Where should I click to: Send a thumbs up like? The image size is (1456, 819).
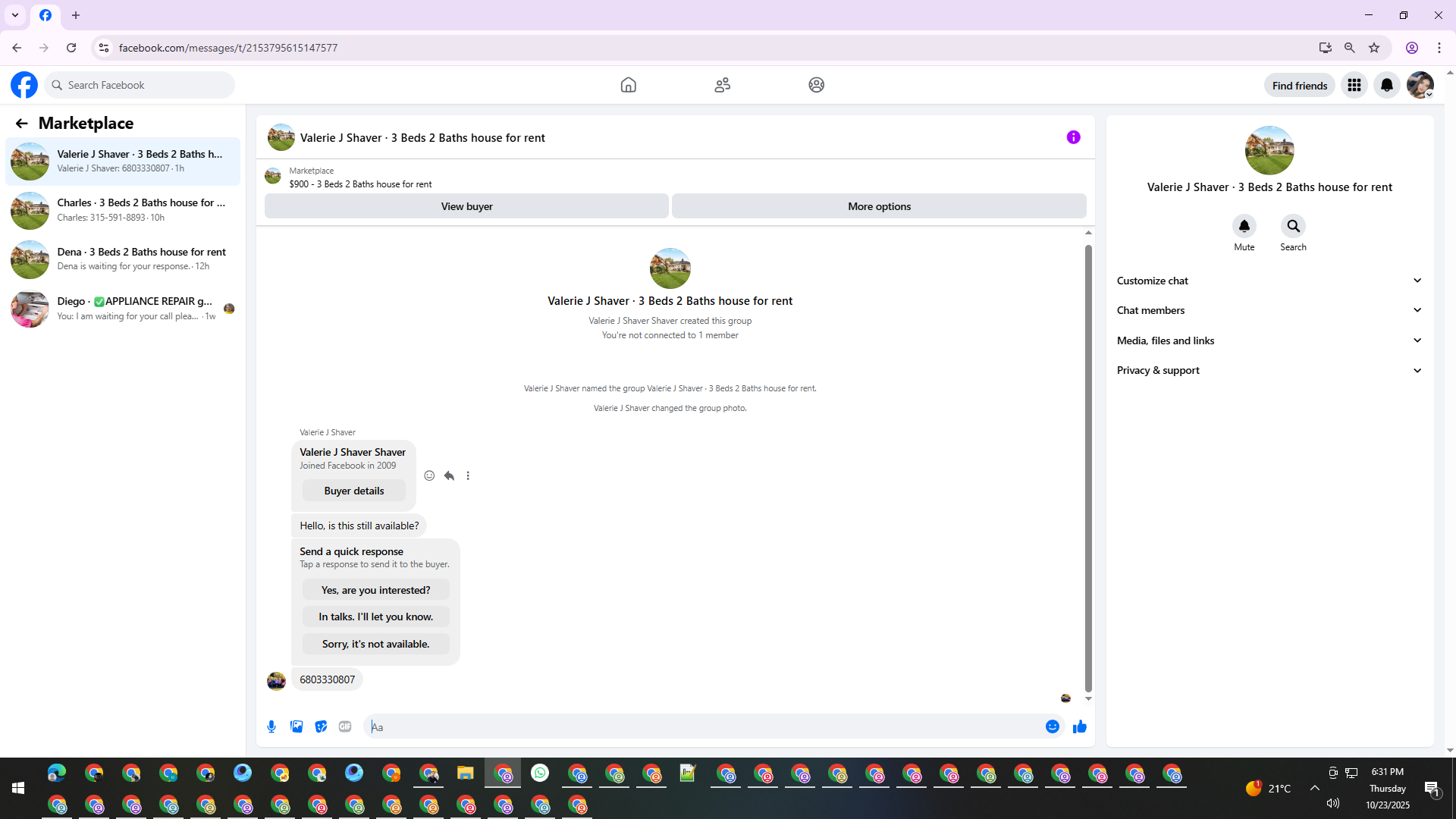click(1080, 726)
